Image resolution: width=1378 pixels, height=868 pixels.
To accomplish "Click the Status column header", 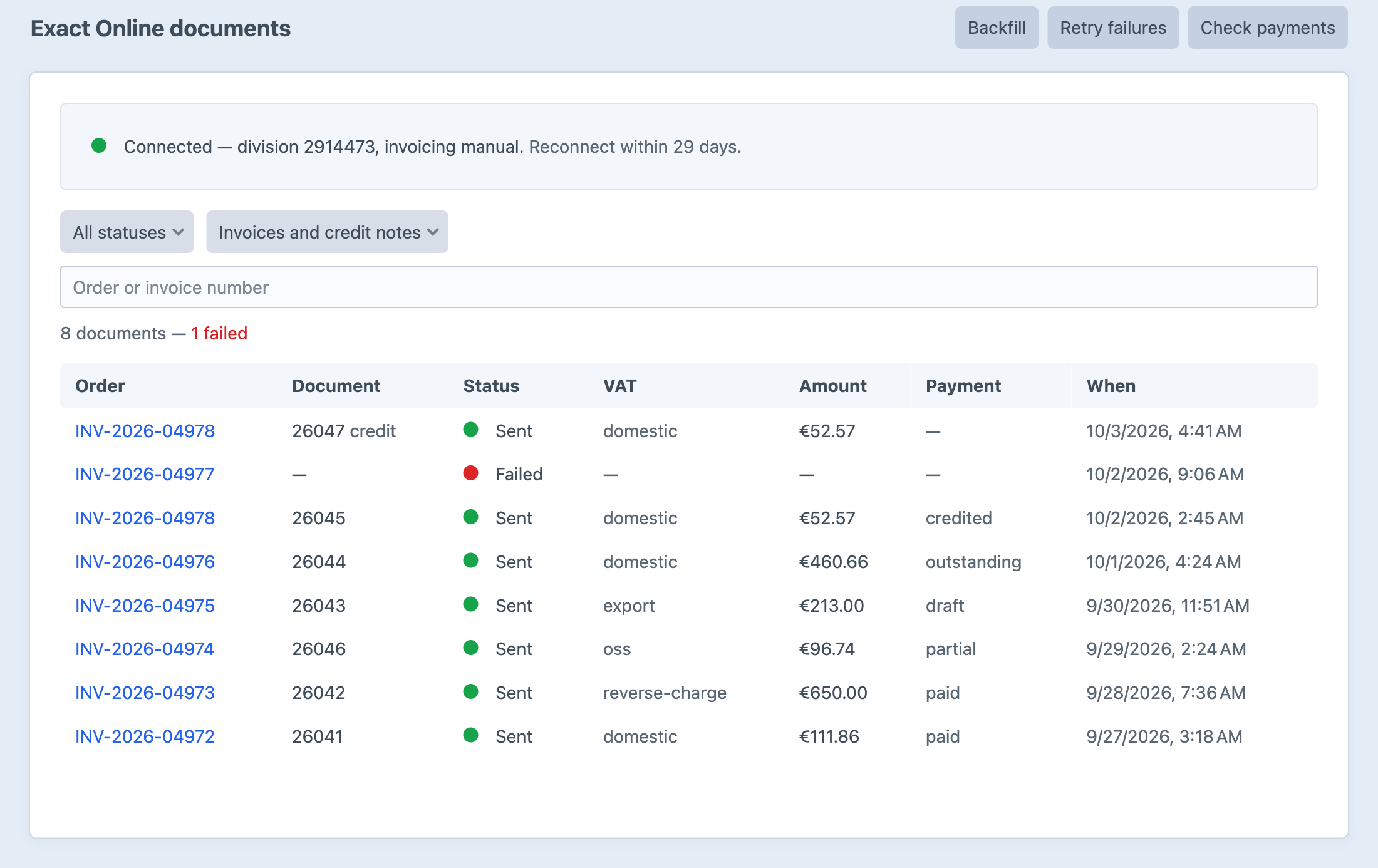I will [491, 386].
